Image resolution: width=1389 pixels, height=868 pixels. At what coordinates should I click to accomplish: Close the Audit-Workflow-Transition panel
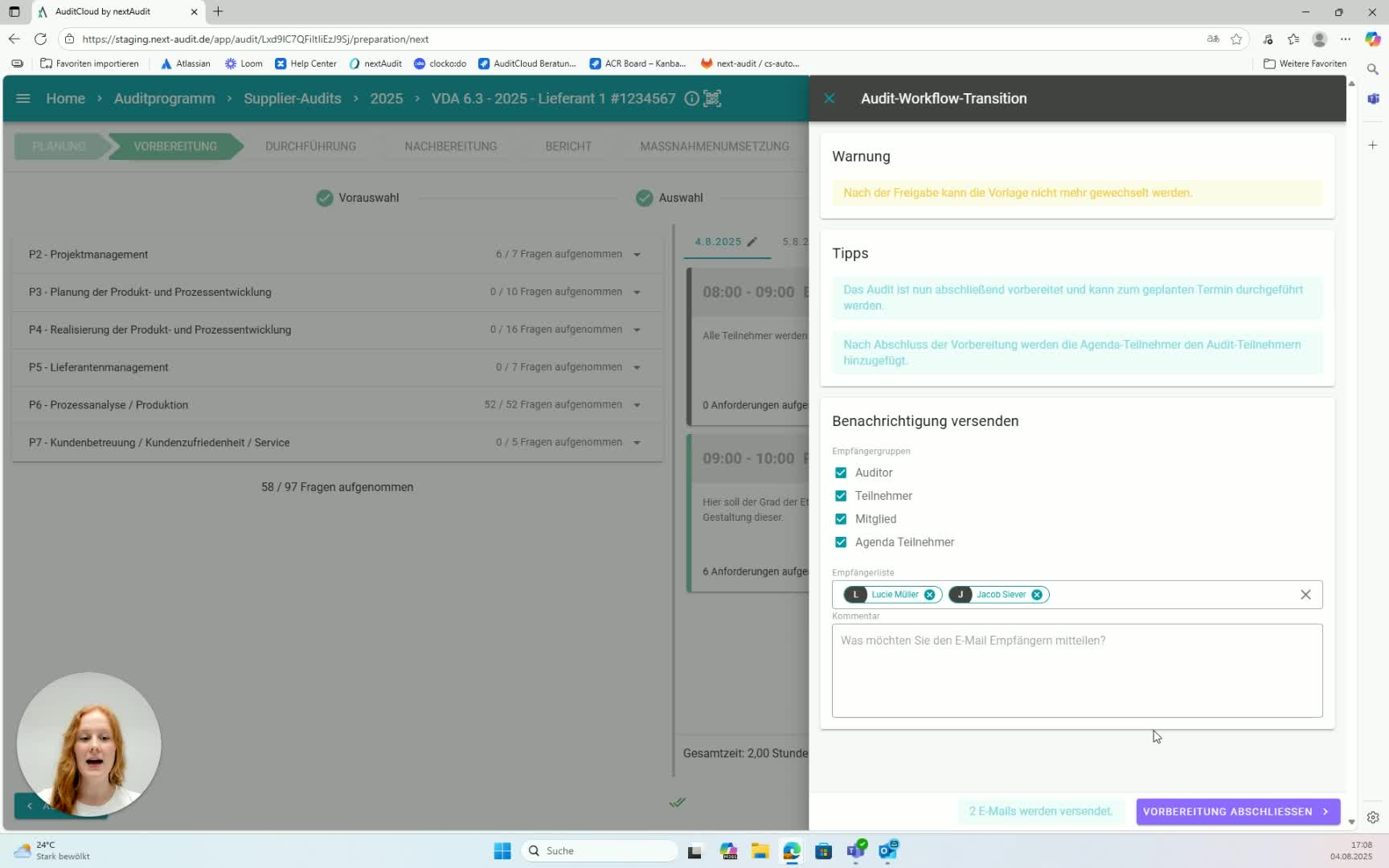pyautogui.click(x=830, y=98)
